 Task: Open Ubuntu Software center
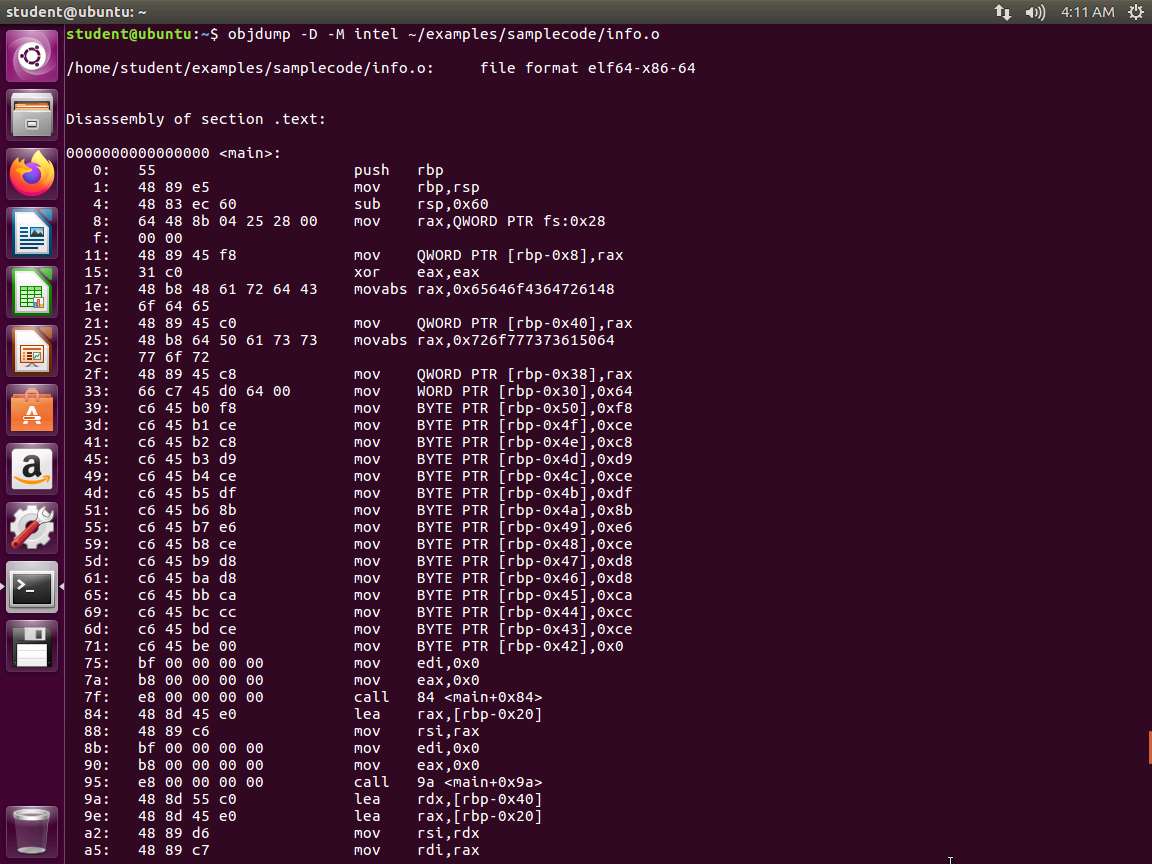point(32,410)
